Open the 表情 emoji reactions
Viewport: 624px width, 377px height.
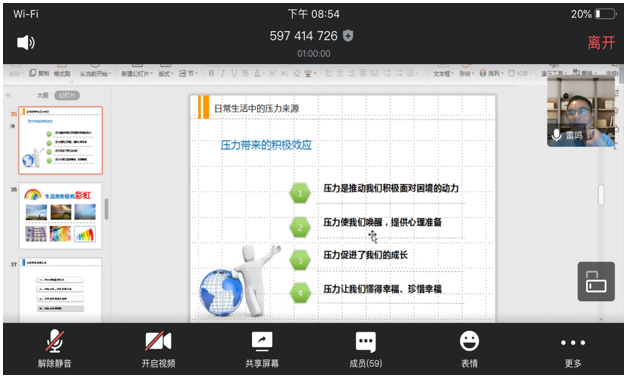click(469, 349)
